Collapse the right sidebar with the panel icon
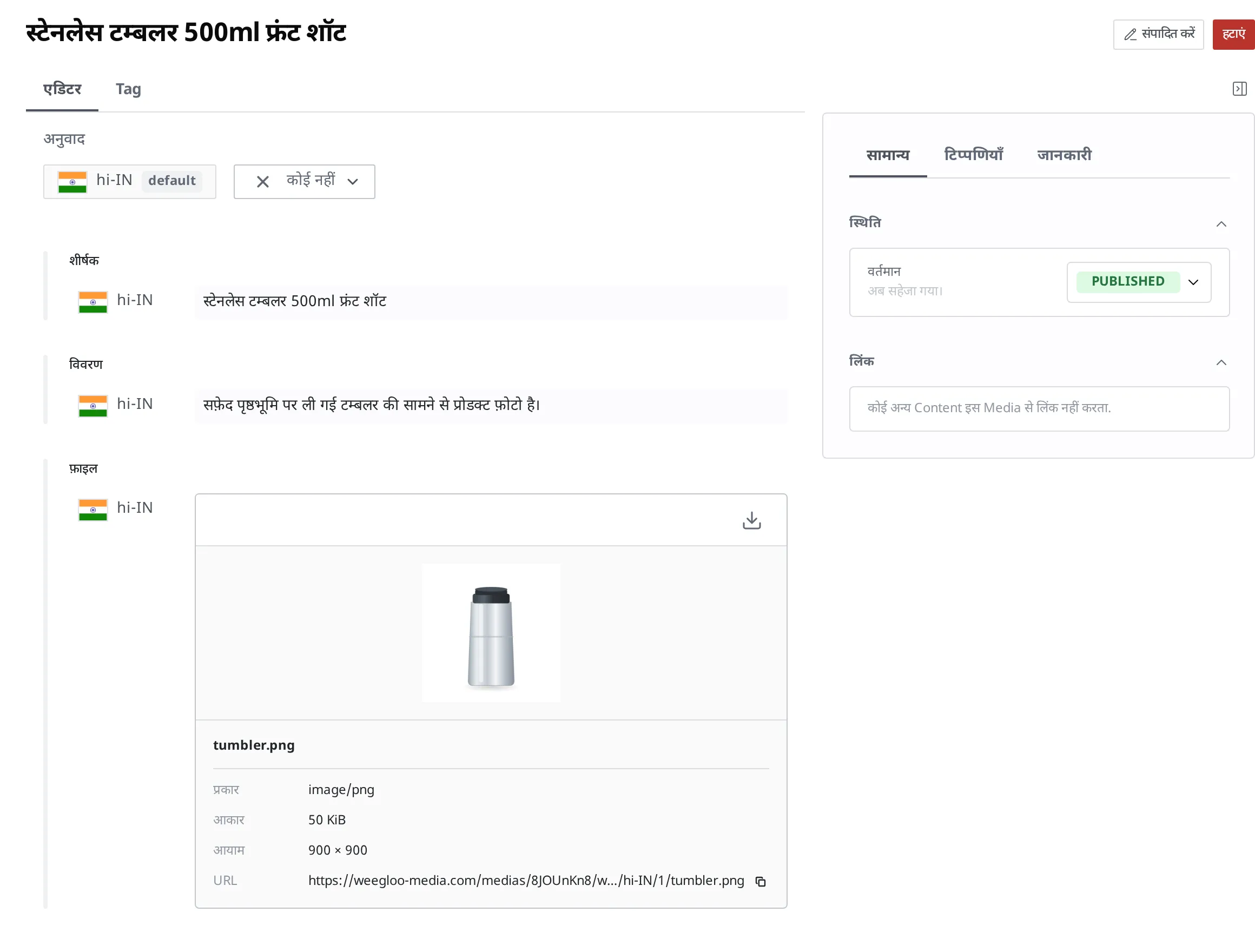Viewport: 1255px width, 952px height. coord(1239,89)
